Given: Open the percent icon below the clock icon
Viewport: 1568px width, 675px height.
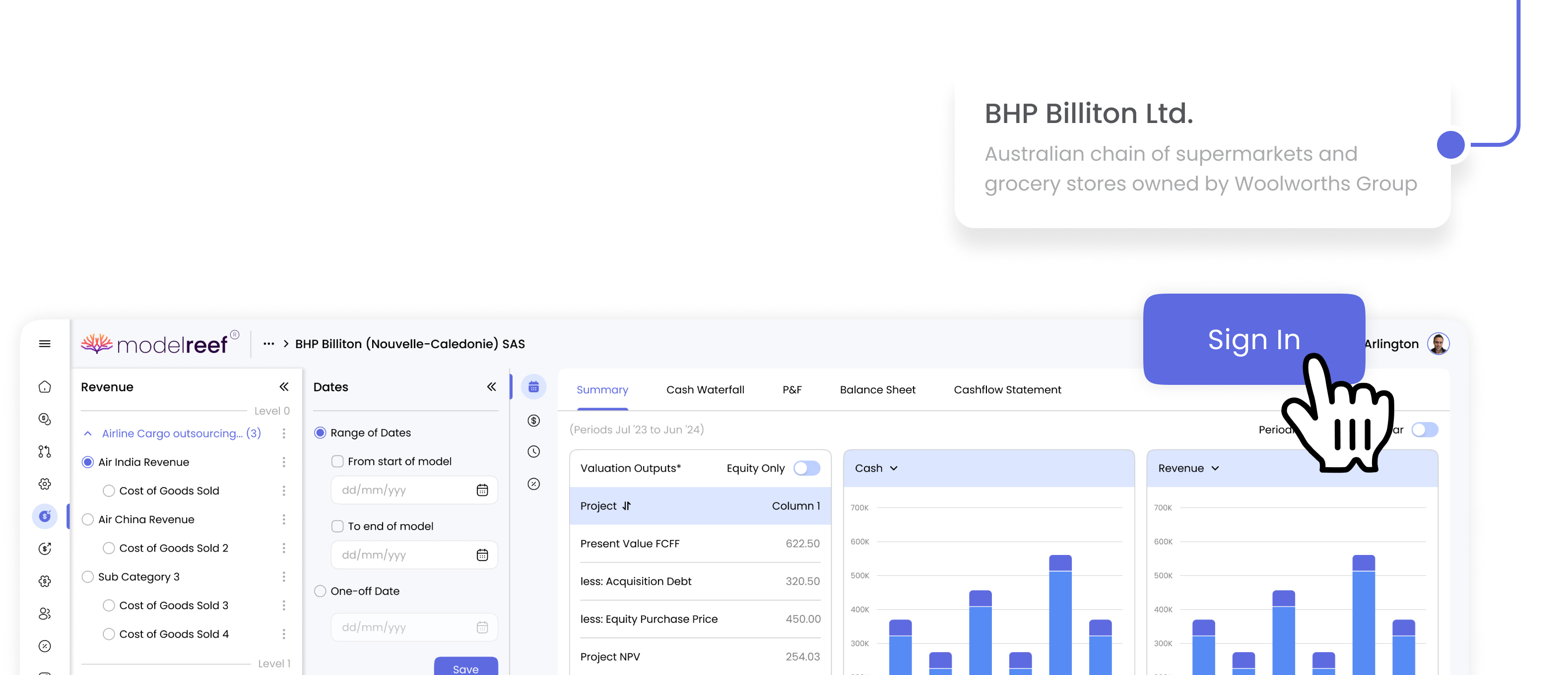Looking at the screenshot, I should [x=534, y=485].
